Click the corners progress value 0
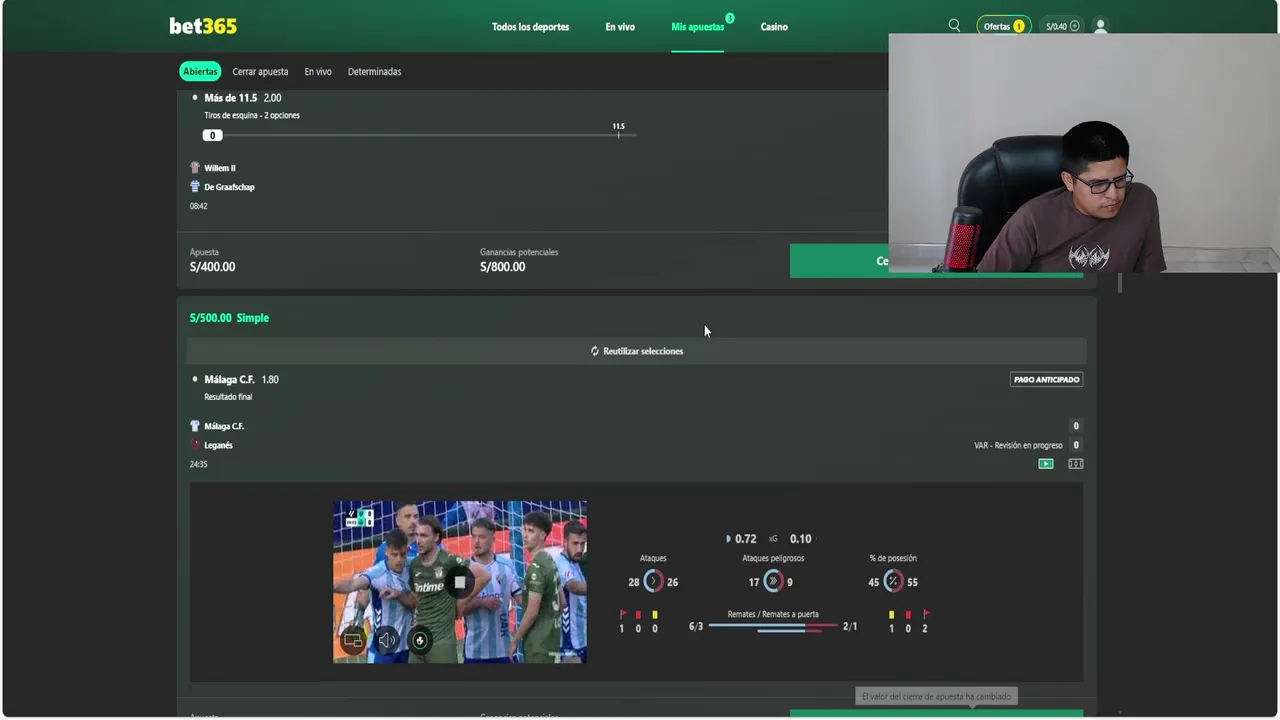Screen dimensions: 1280x720 click(x=212, y=135)
